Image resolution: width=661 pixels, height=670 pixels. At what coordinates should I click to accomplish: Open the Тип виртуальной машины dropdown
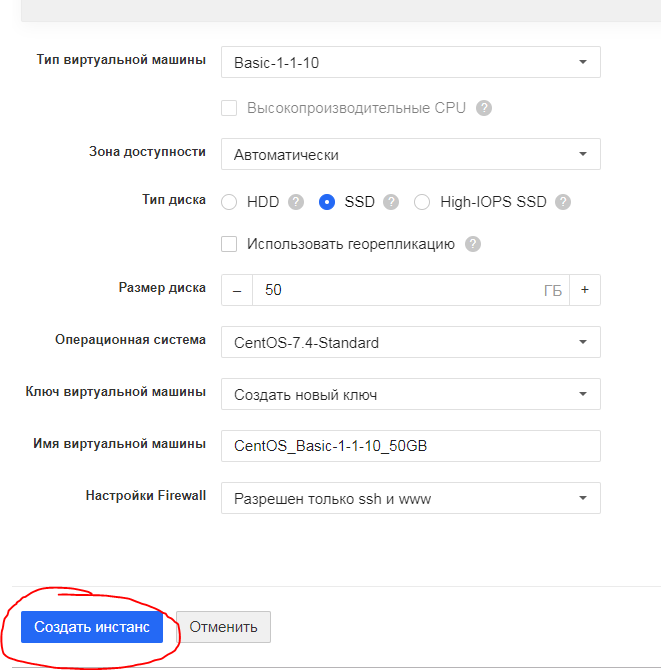coord(410,62)
